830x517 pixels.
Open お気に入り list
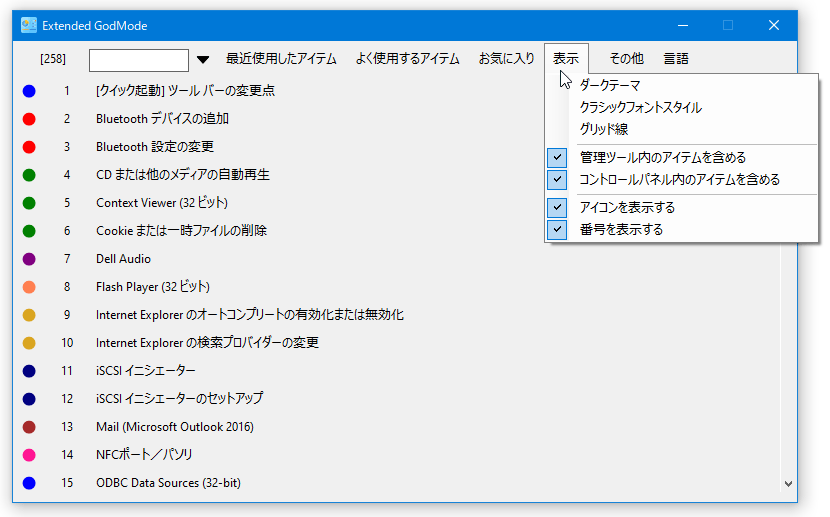coord(507,59)
